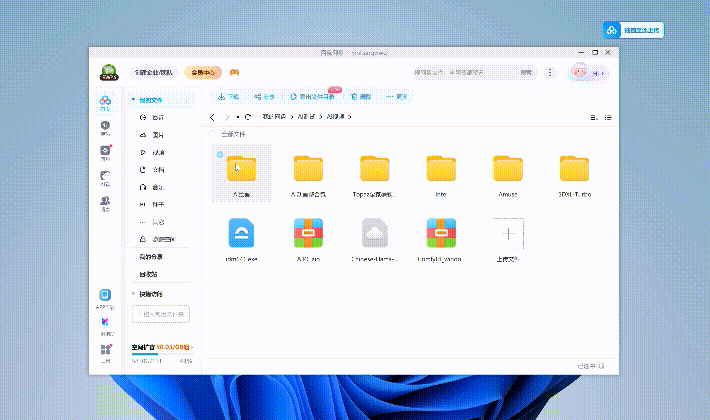710x420 pixels.
Task: Open the three-dot more menu near search
Action: 551,72
